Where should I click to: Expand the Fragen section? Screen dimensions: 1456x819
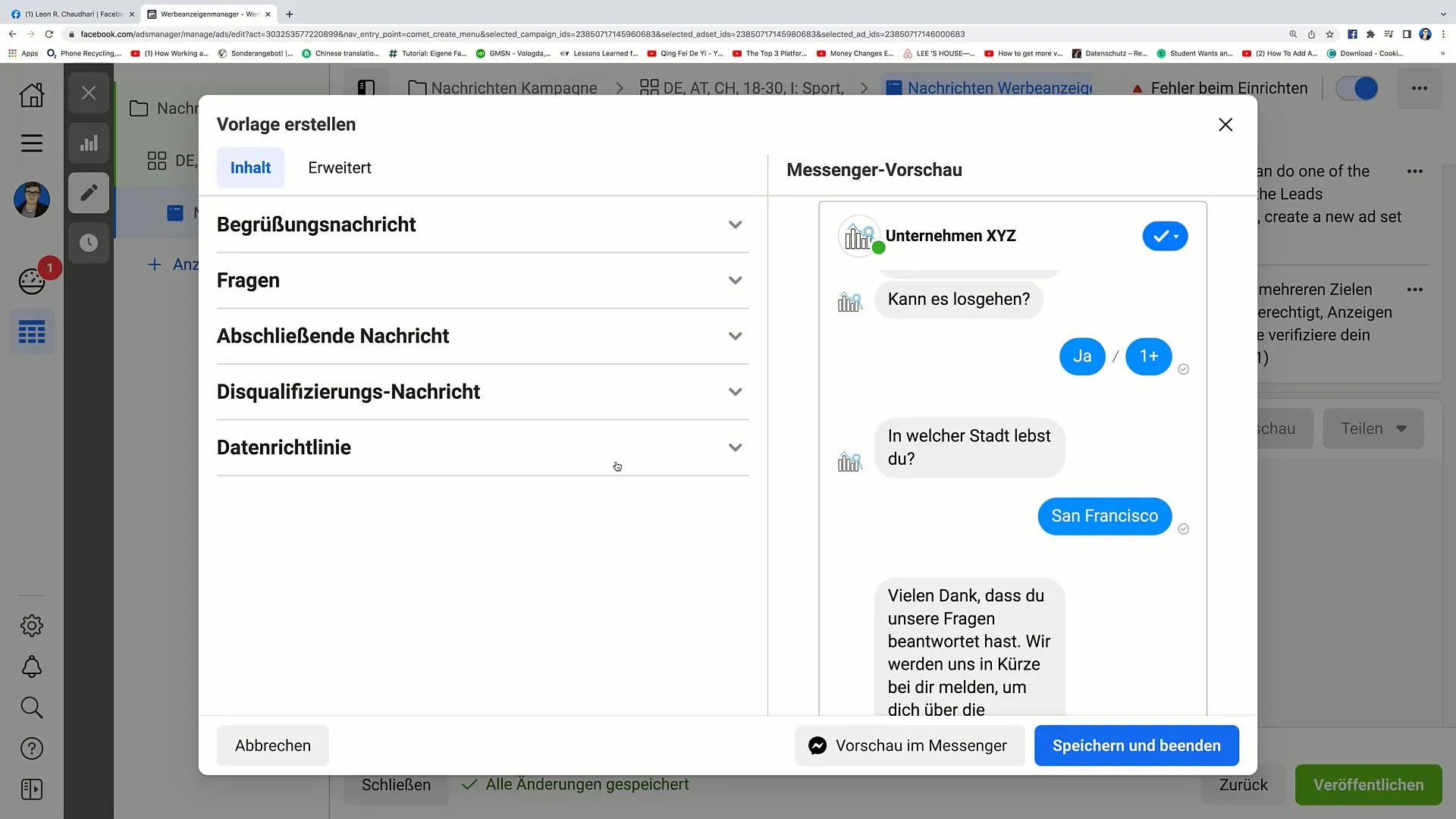[482, 281]
